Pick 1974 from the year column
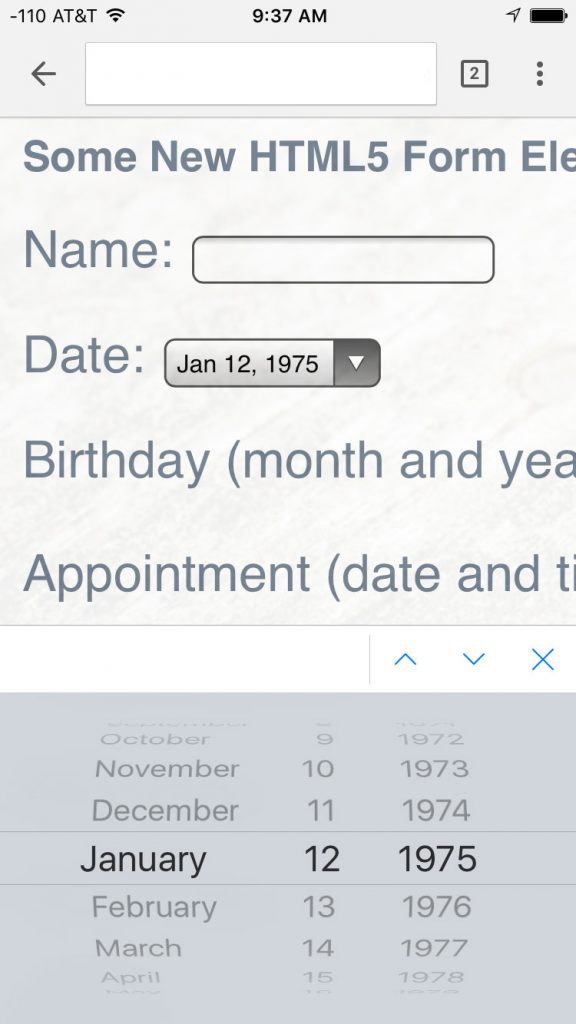This screenshot has width=576, height=1024. [x=436, y=810]
